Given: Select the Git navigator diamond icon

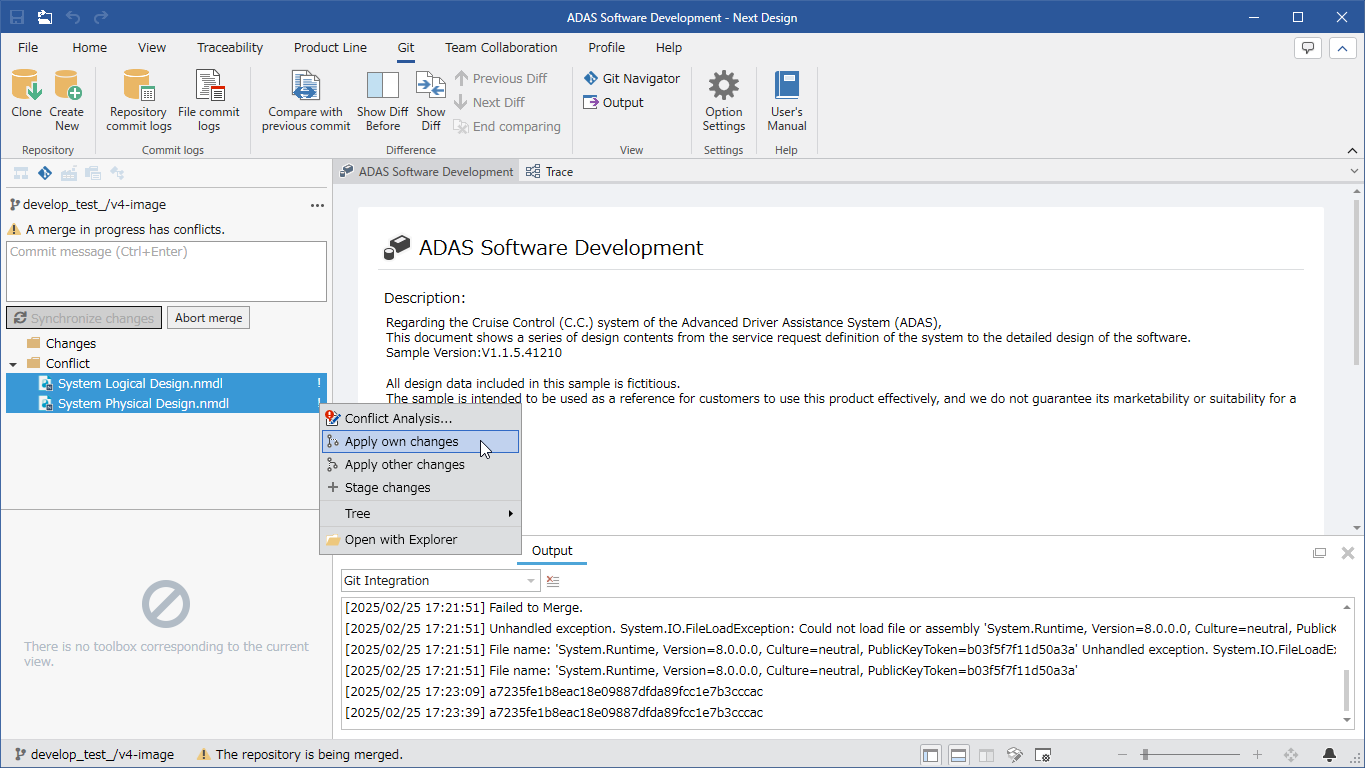Looking at the screenshot, I should pyautogui.click(x=44, y=173).
